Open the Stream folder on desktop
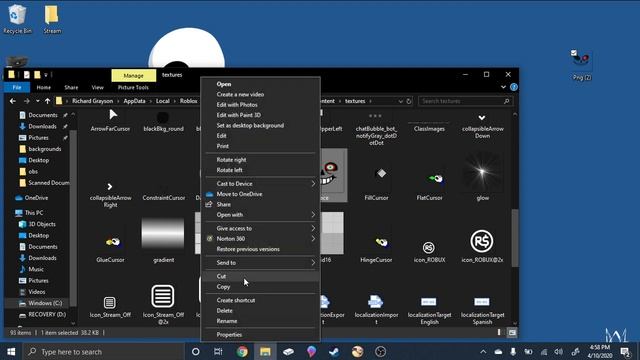640x360 pixels. click(x=52, y=19)
